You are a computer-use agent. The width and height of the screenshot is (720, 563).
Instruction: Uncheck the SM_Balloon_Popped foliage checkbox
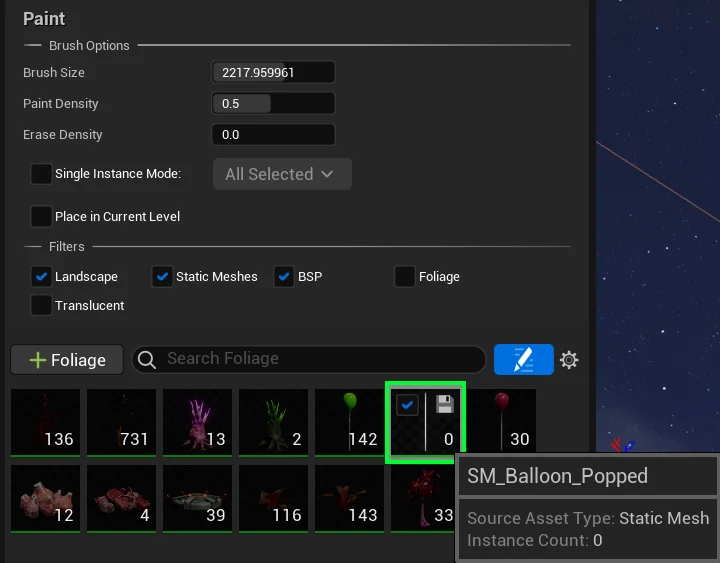point(407,405)
